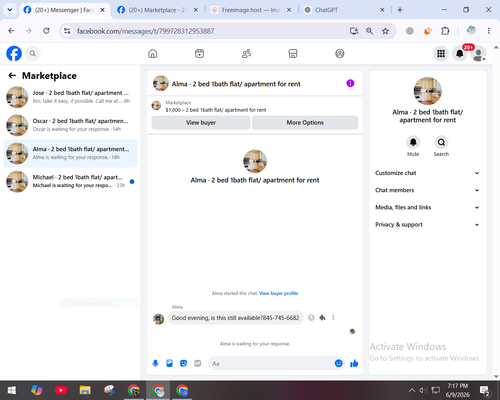Expand the Privacy & support section
This screenshot has height=400, width=500.
point(427,225)
